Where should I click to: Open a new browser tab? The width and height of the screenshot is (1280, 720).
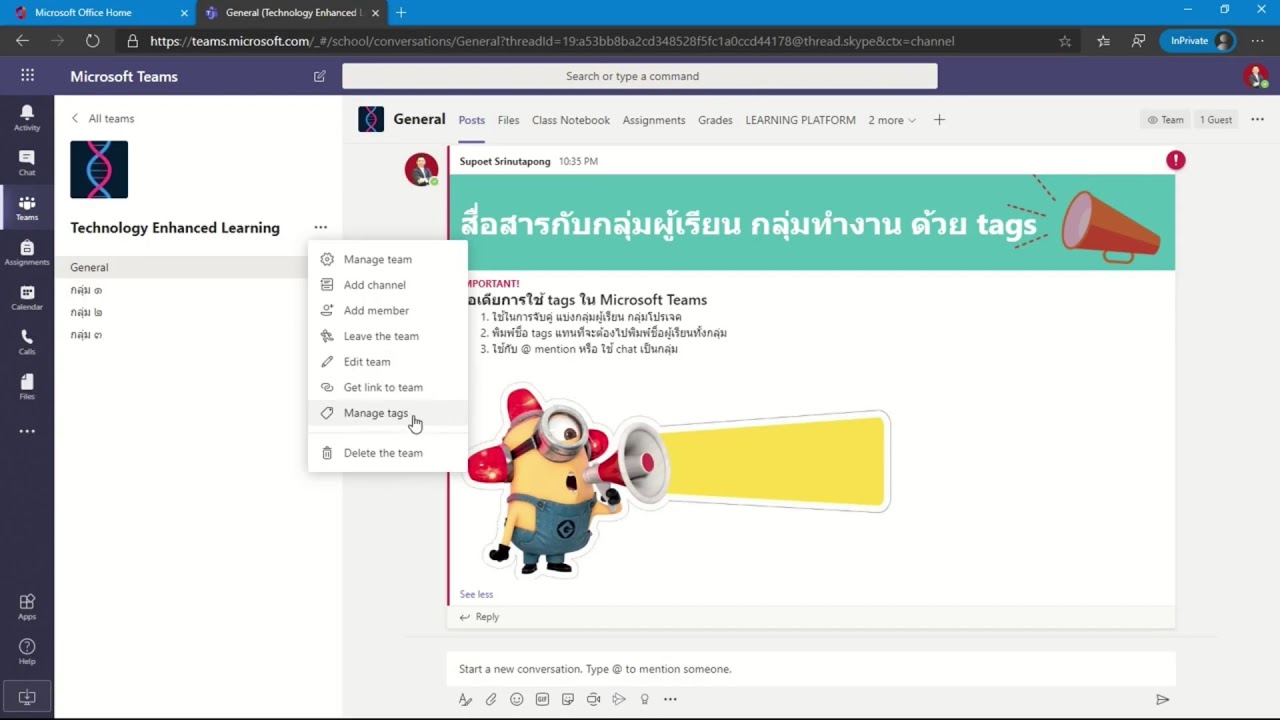click(401, 13)
